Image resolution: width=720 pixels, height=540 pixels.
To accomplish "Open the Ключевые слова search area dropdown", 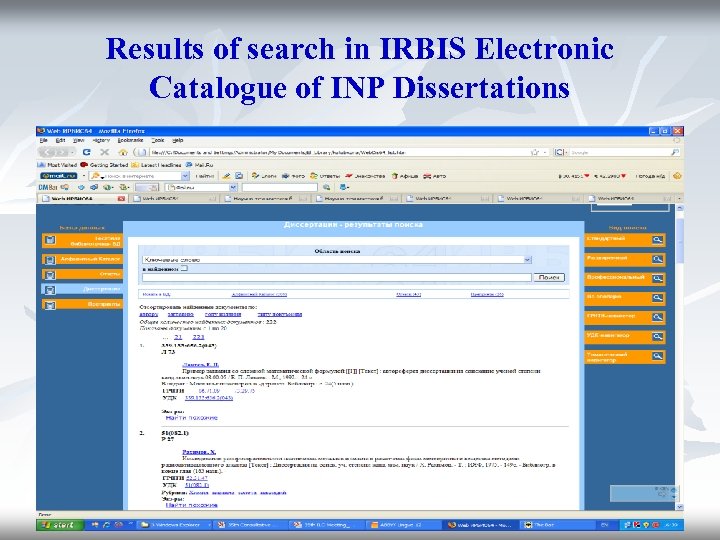I will tap(528, 259).
